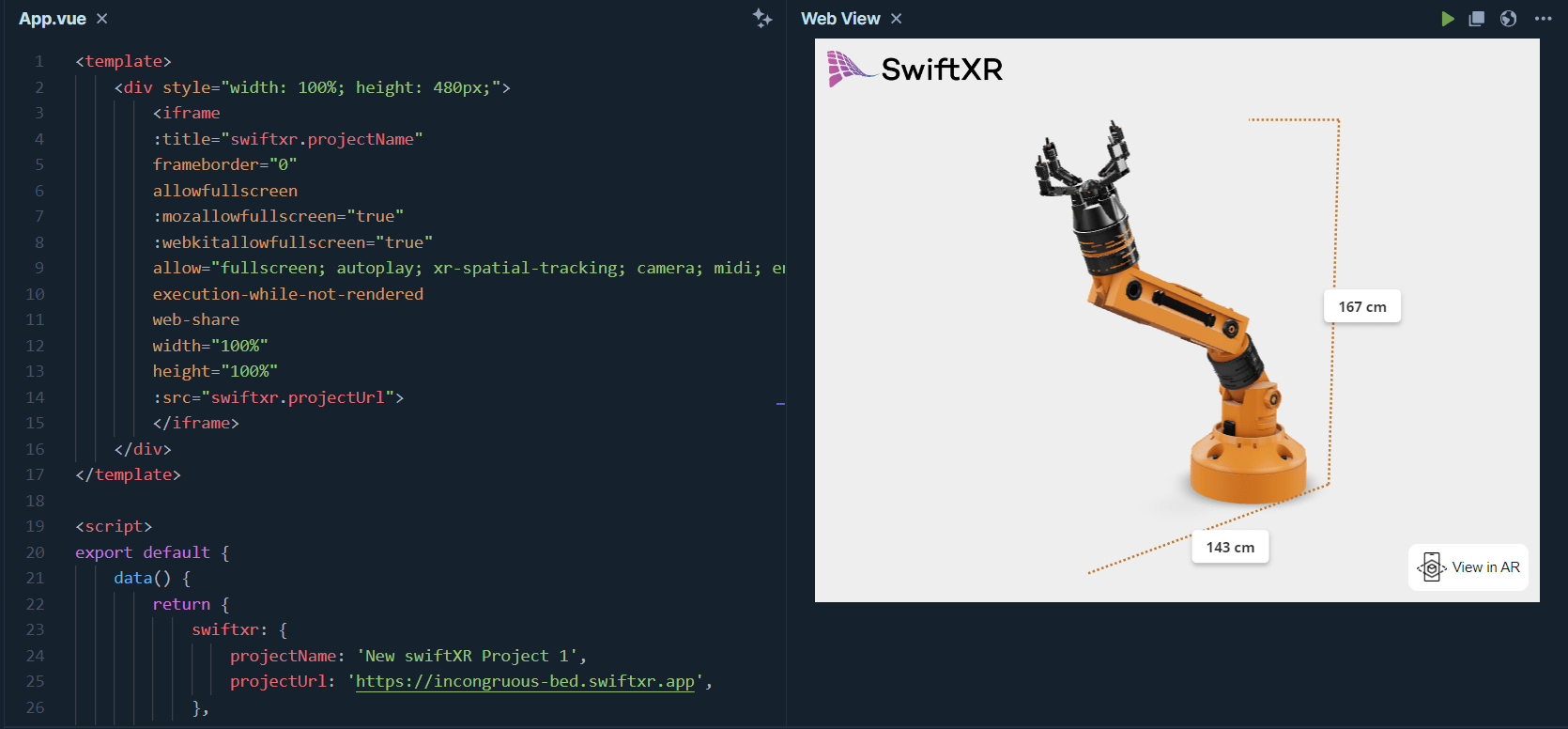The image size is (1568, 729).
Task: Open the Web View more options menu
Action: tap(1543, 19)
